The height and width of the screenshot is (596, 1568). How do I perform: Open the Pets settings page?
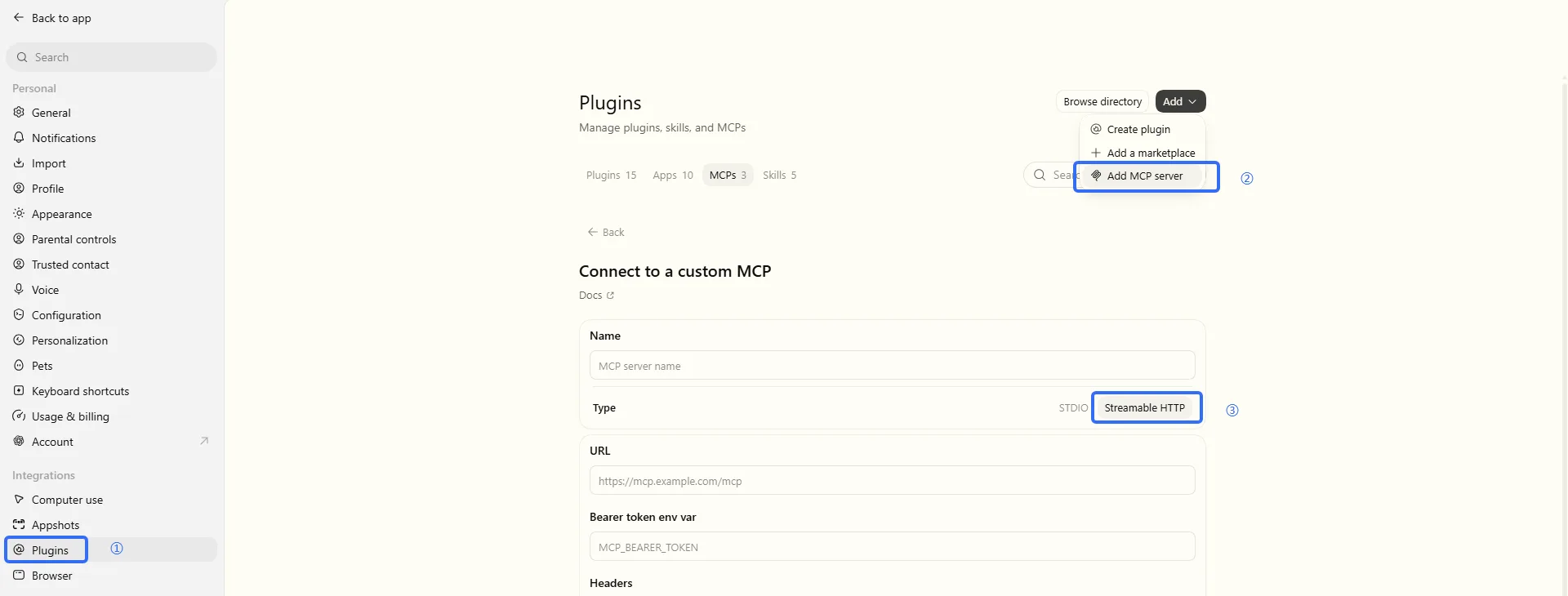[111, 366]
